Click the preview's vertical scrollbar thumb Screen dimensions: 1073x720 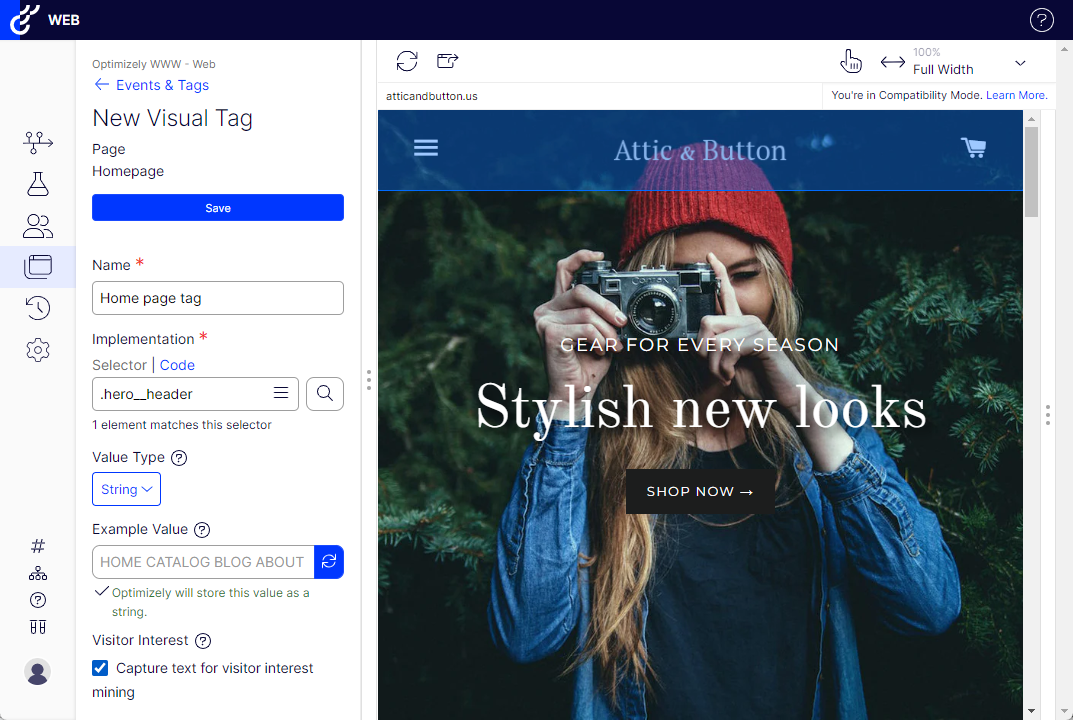click(1032, 170)
